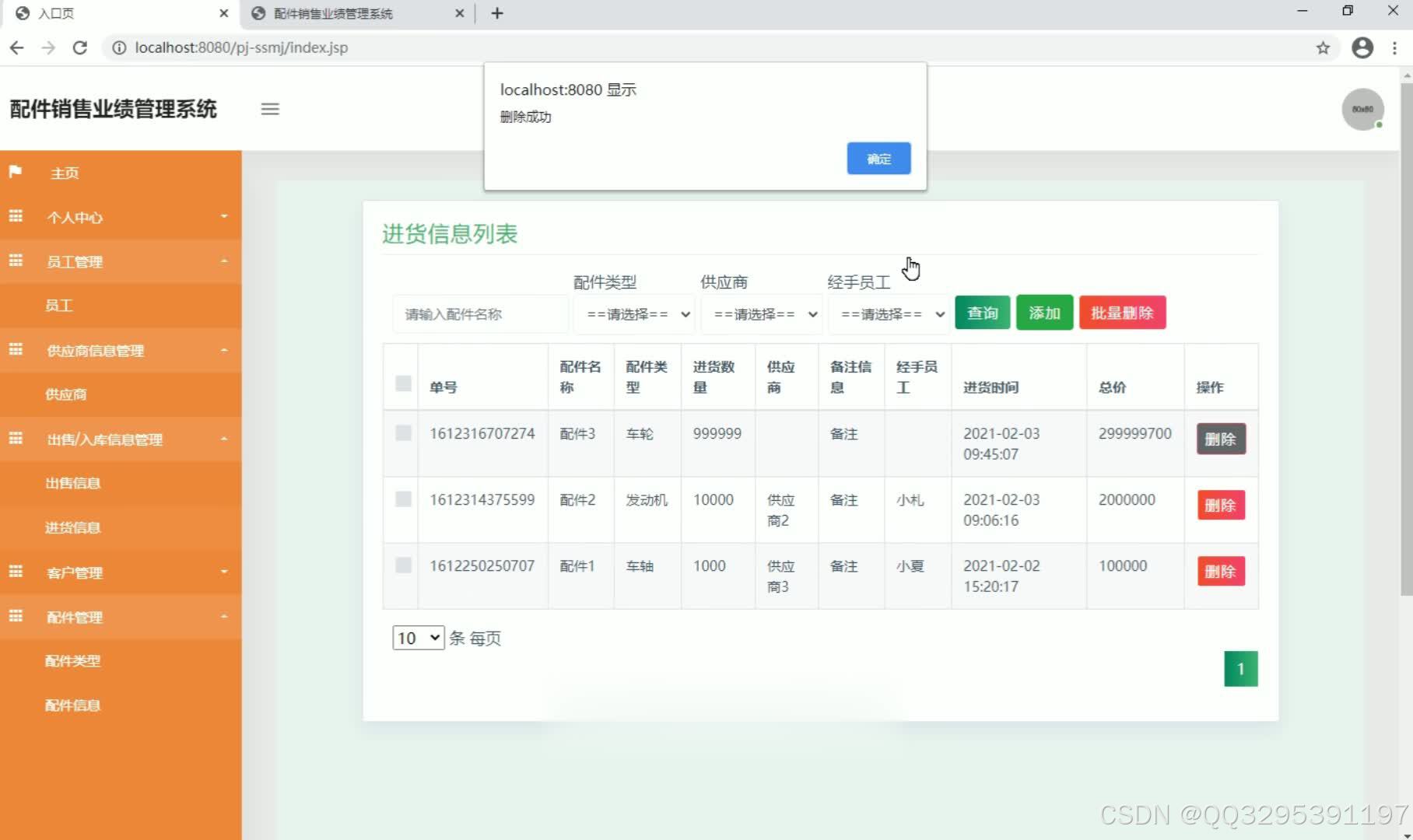Open the Chrome three-dot menu

(1394, 47)
